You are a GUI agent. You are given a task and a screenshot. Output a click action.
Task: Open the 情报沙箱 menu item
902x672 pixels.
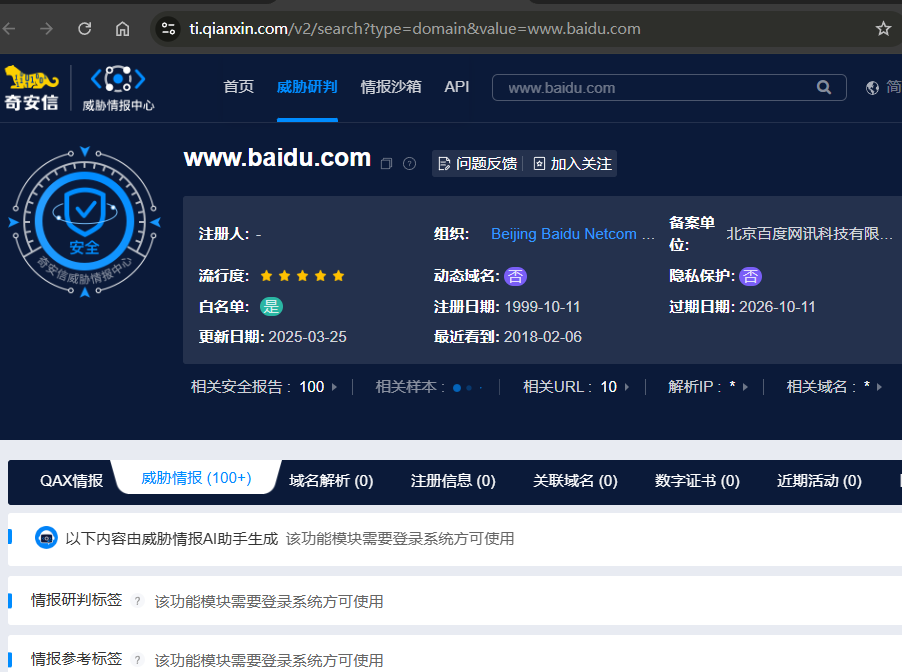[x=391, y=87]
